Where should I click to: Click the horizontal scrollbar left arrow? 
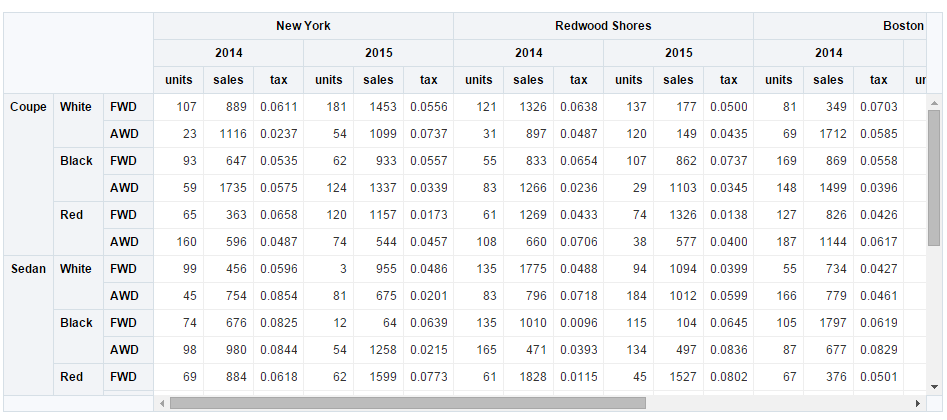coord(161,403)
